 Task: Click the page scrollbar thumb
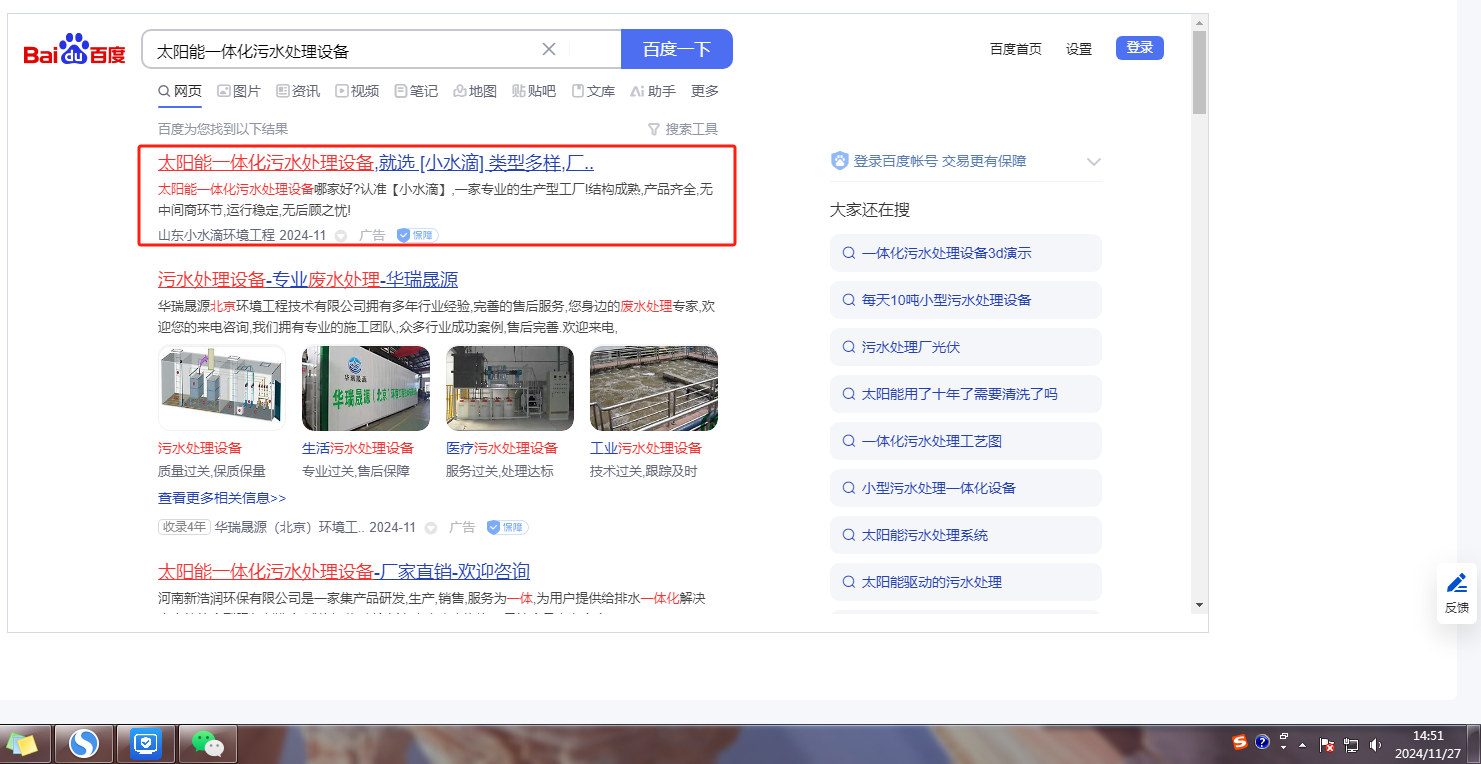tap(1200, 73)
